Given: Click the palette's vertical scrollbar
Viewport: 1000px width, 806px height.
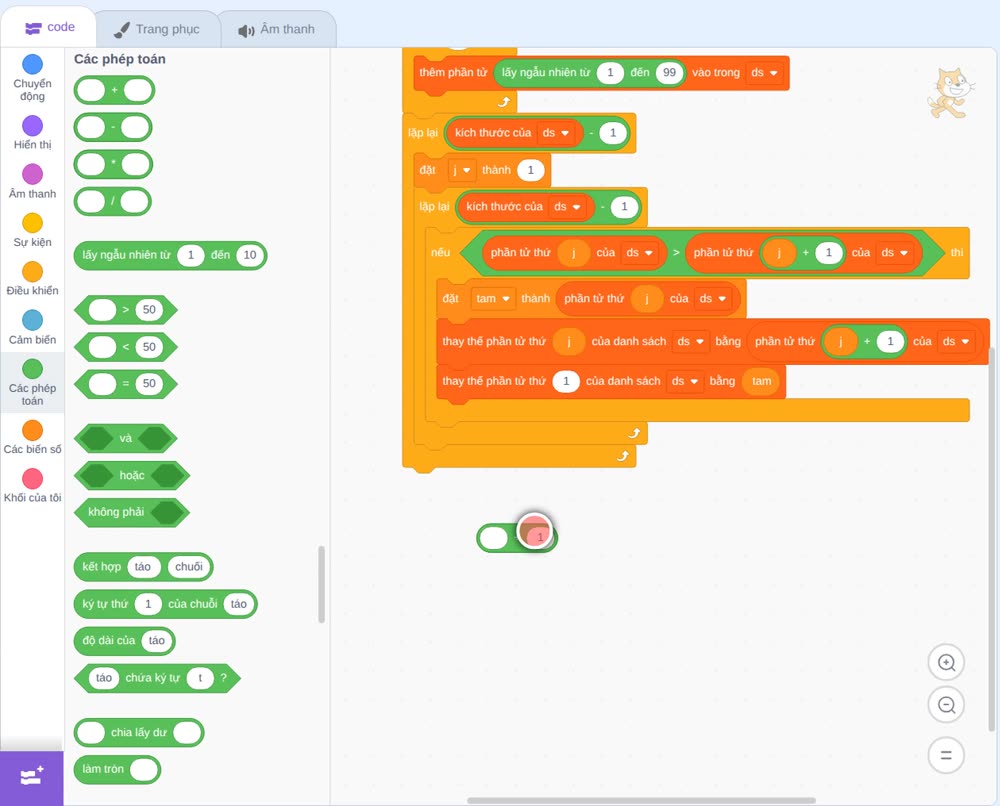Looking at the screenshot, I should [x=321, y=584].
